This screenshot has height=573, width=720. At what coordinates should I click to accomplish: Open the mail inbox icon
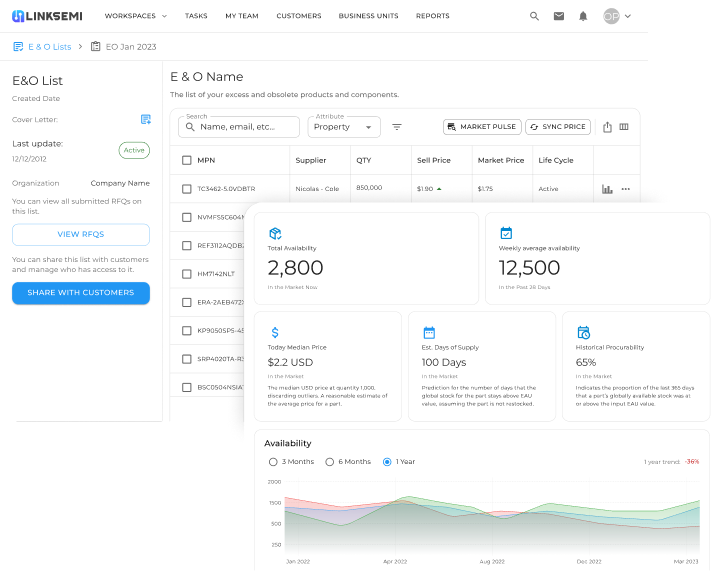(559, 16)
